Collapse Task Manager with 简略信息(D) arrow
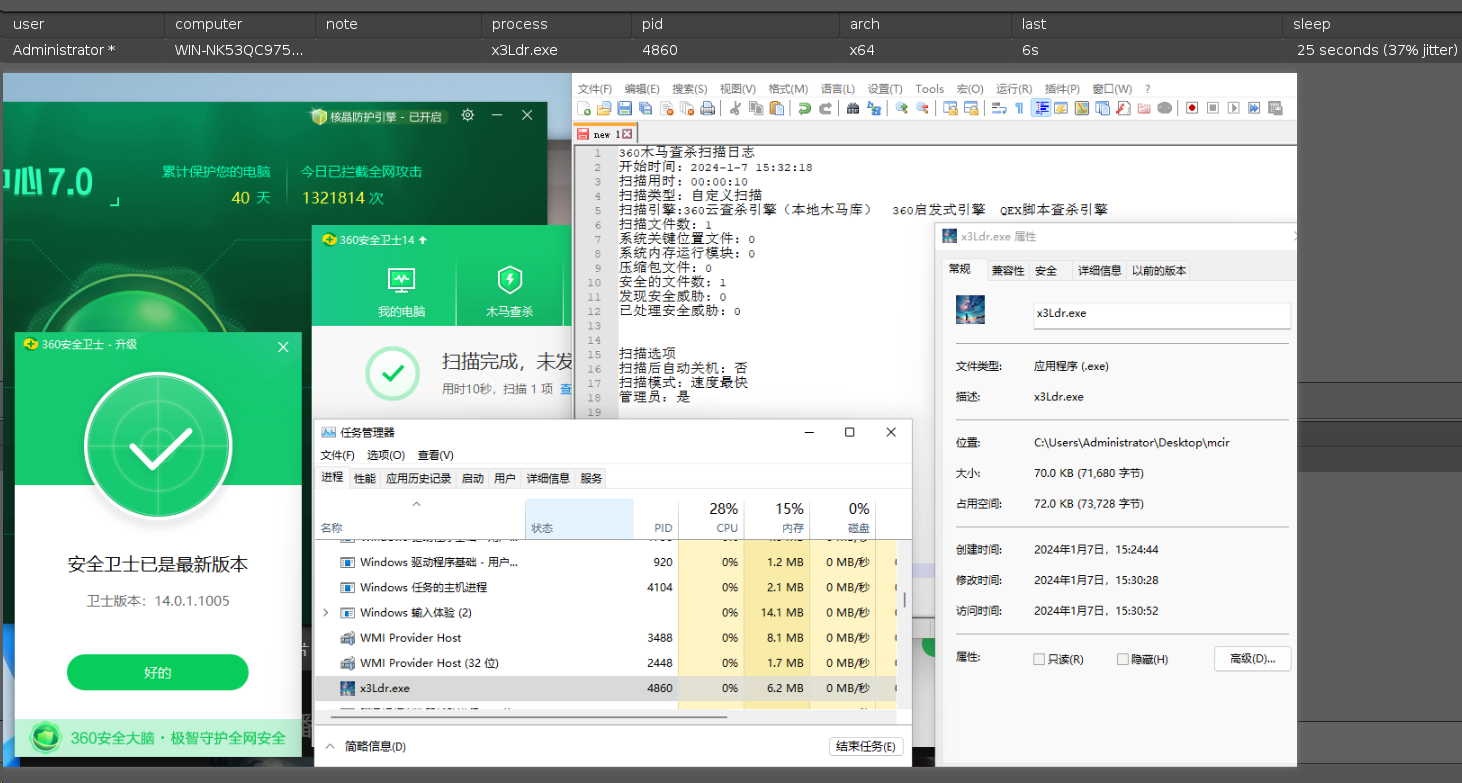Viewport: 1462px width, 783px height. pos(330,746)
